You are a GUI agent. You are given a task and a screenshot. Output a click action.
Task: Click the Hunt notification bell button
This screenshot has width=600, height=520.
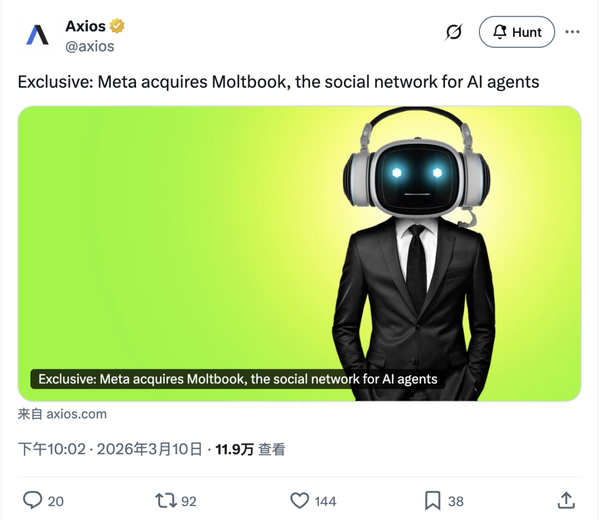[517, 32]
